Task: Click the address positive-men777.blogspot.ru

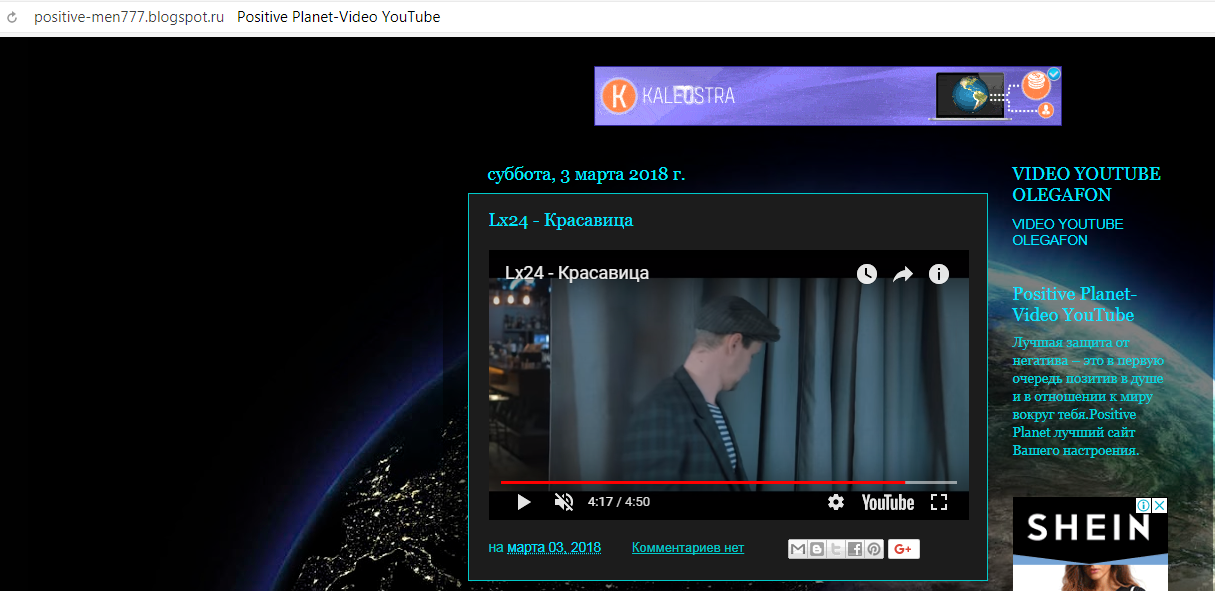Action: (x=129, y=17)
